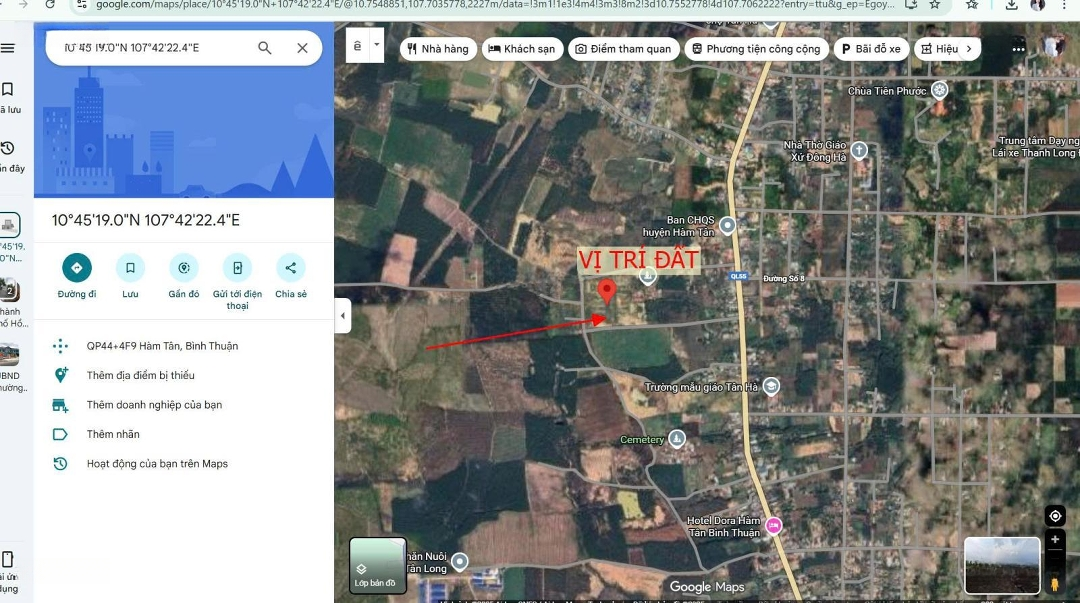Click the my-location target button
This screenshot has width=1080, height=603.
pyautogui.click(x=1055, y=516)
